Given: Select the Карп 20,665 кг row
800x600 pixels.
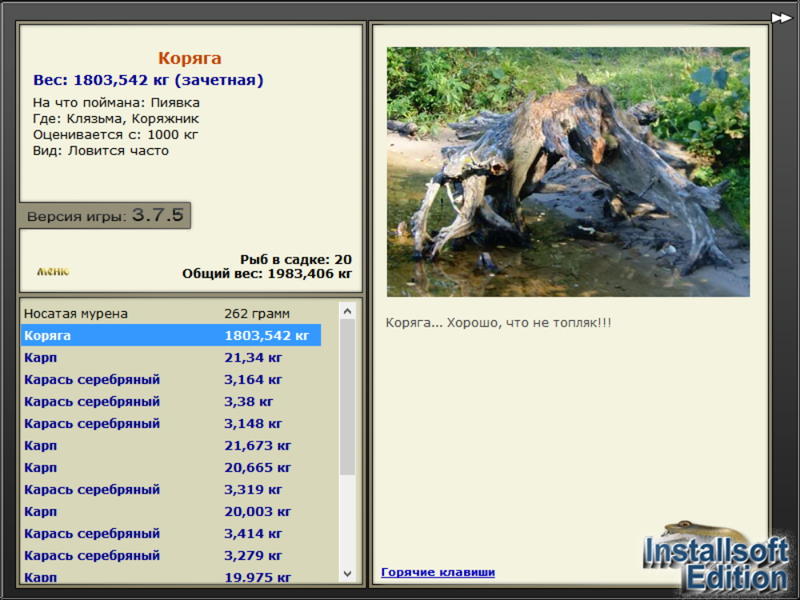Looking at the screenshot, I should pos(171,467).
